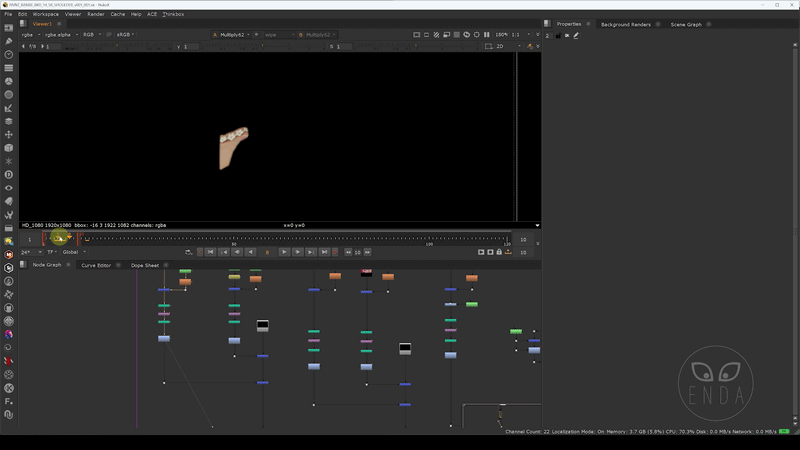Open the Filter nodes toolbar icon

pyautogui.click(x=9, y=94)
